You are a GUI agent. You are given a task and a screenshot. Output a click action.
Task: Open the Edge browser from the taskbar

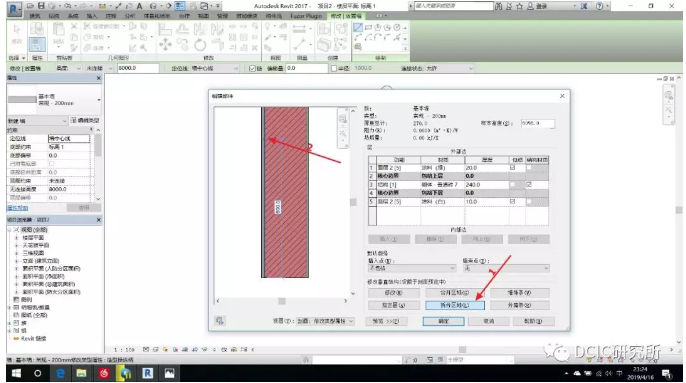click(60, 373)
